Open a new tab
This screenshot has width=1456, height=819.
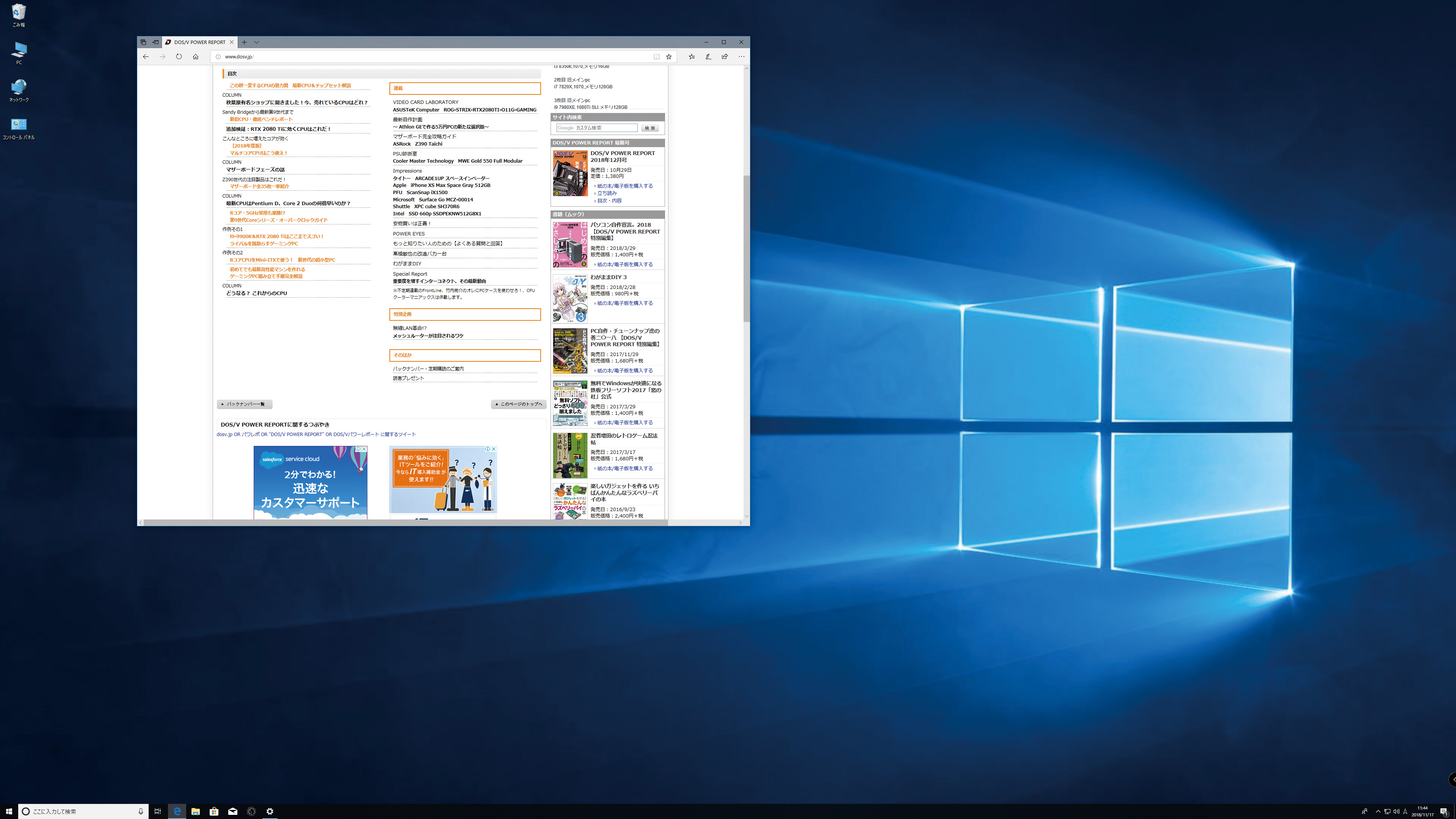(x=244, y=42)
